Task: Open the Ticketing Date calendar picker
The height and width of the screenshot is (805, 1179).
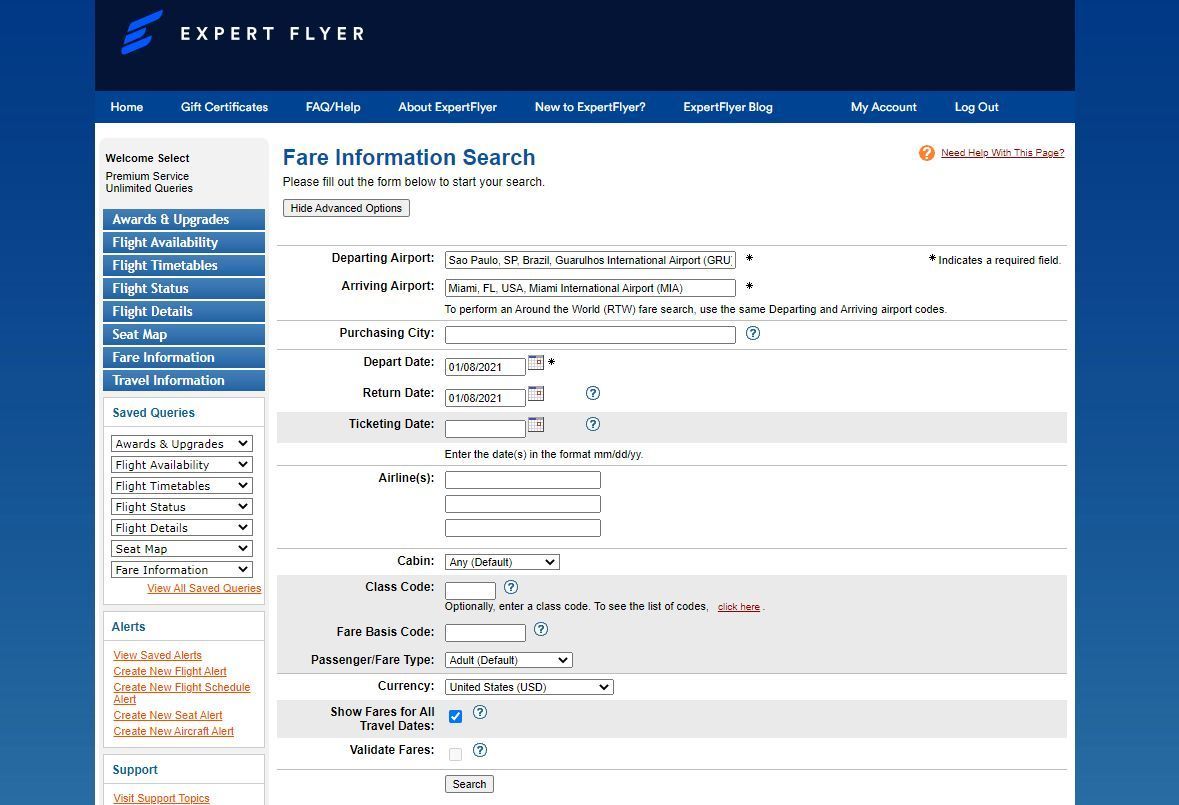Action: (535, 424)
